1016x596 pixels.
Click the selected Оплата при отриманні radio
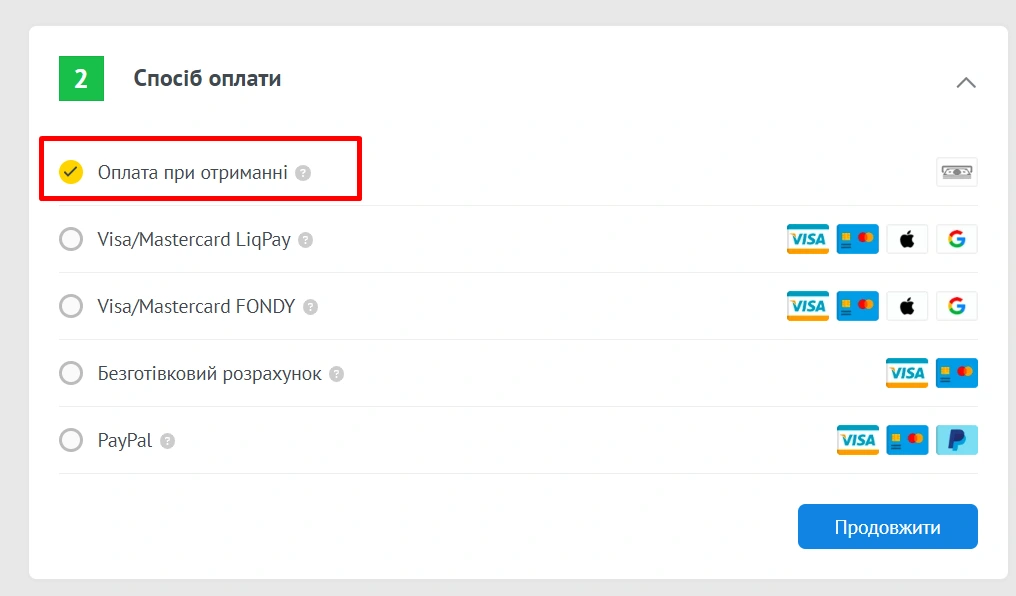pos(71,172)
